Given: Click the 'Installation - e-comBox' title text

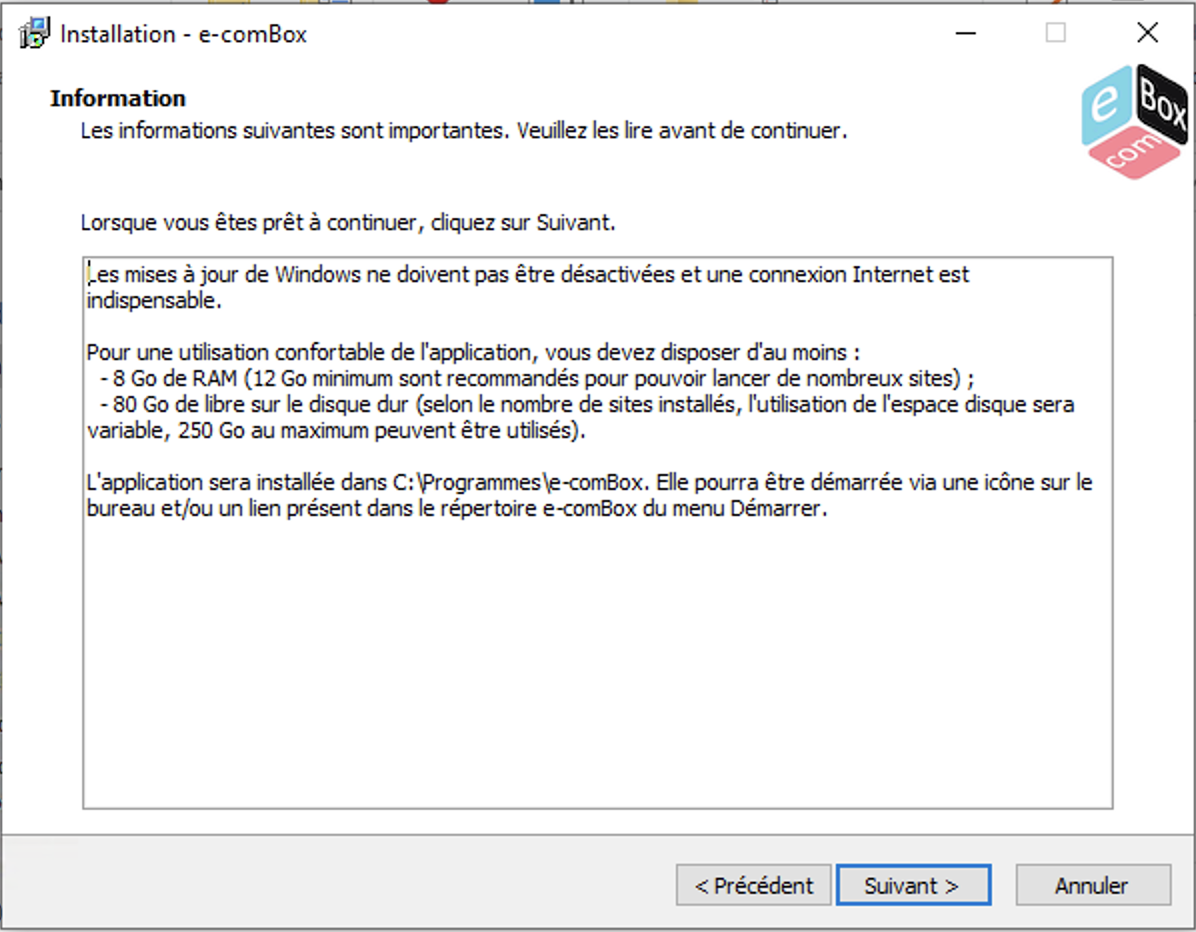Looking at the screenshot, I should coord(183,34).
